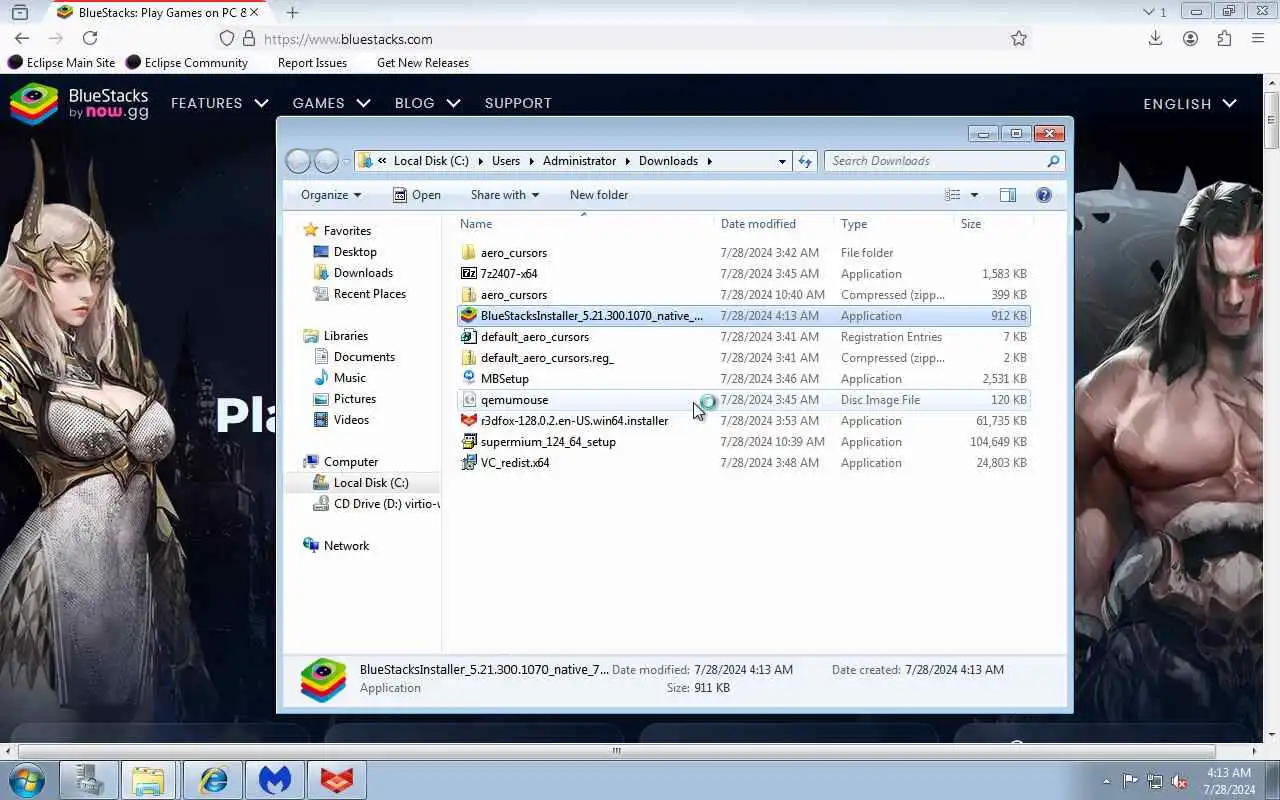Select the 7z2407-x64 application file

click(743, 274)
